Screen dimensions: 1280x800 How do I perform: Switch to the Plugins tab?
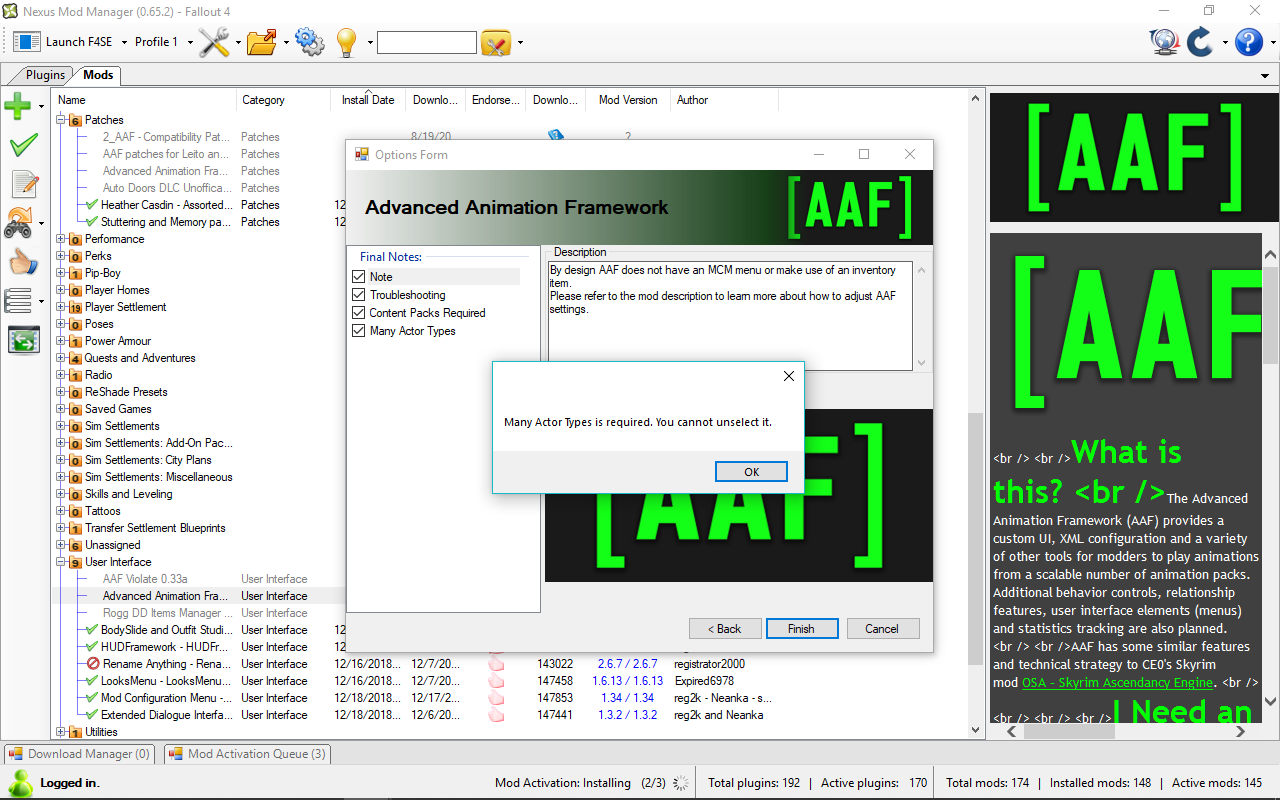pyautogui.click(x=44, y=74)
